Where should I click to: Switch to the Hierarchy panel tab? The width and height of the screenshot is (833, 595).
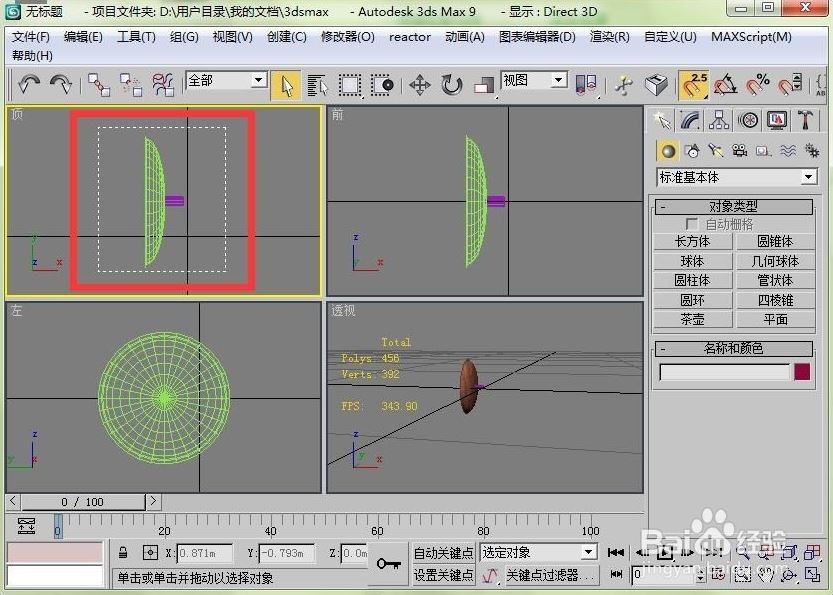click(x=719, y=121)
